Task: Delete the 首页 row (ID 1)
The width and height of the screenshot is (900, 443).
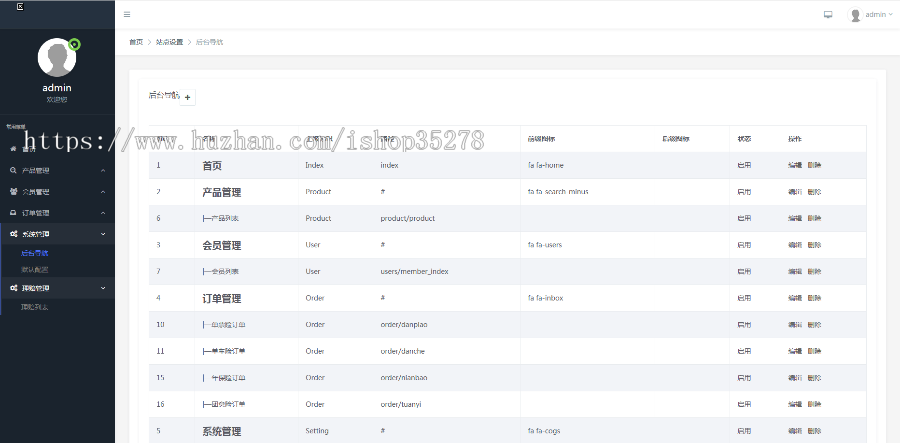Action: coord(814,165)
